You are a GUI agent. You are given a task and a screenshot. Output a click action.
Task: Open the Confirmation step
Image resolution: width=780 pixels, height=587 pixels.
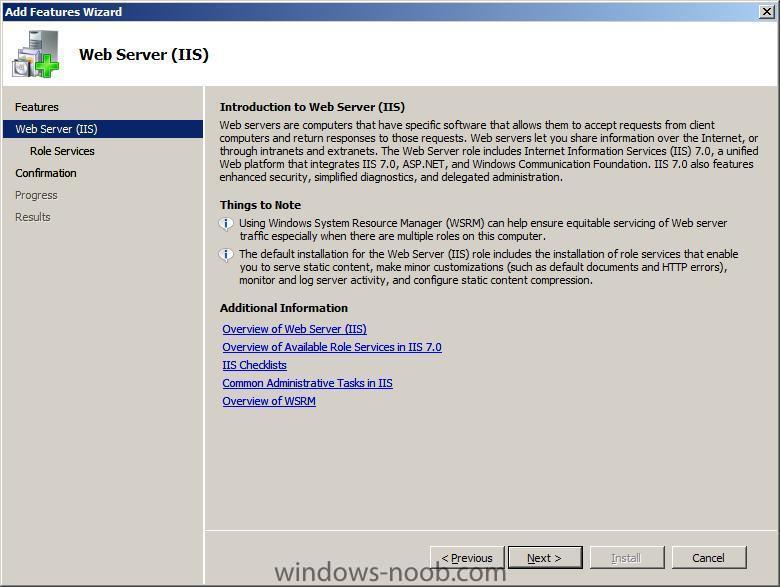(46, 173)
